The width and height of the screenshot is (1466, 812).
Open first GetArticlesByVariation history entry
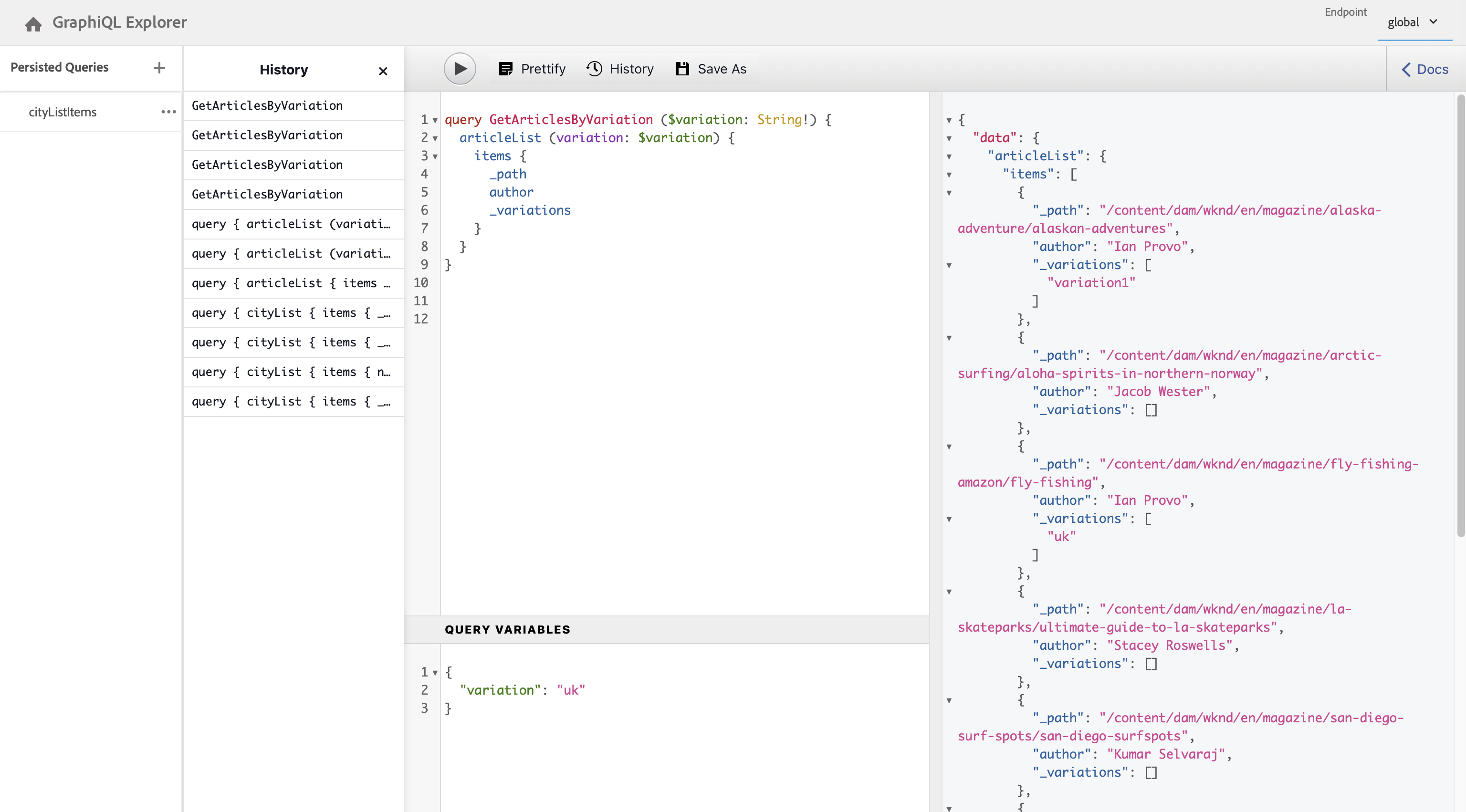tap(267, 105)
